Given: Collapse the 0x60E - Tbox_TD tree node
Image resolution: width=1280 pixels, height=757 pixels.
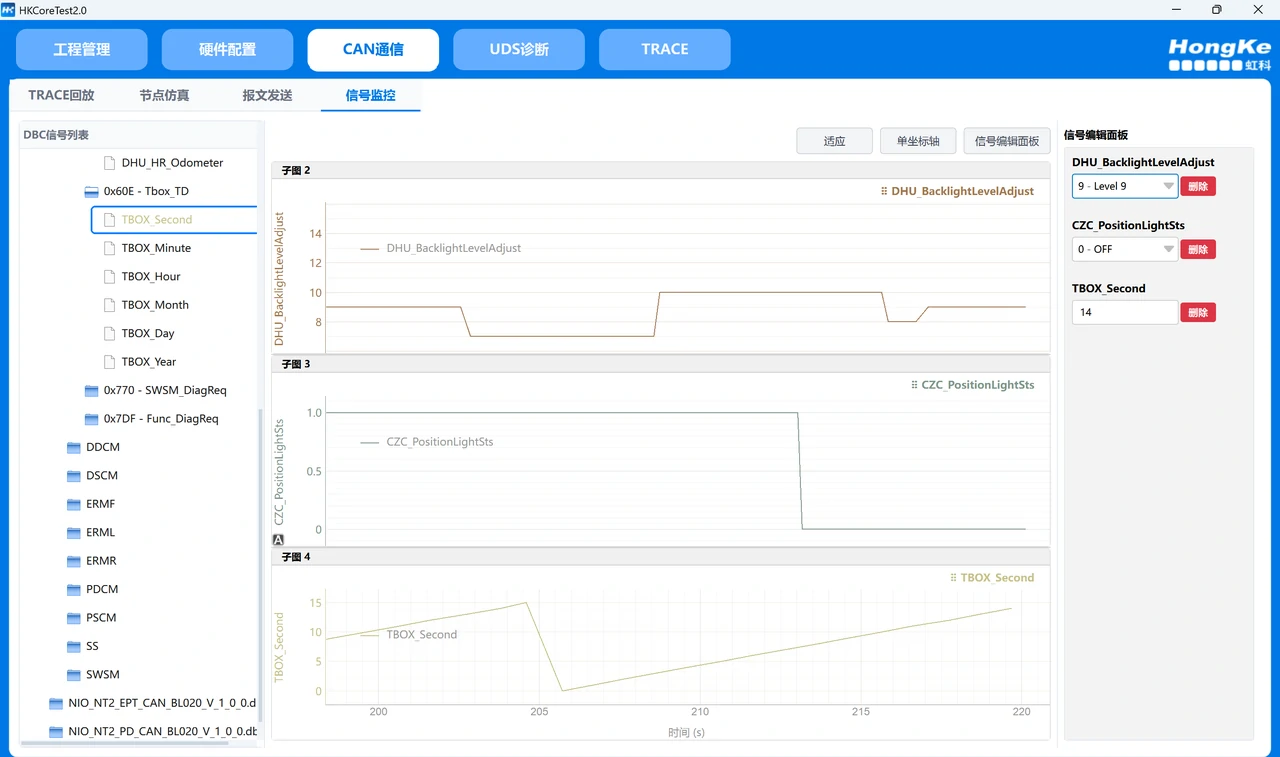Looking at the screenshot, I should pos(92,191).
